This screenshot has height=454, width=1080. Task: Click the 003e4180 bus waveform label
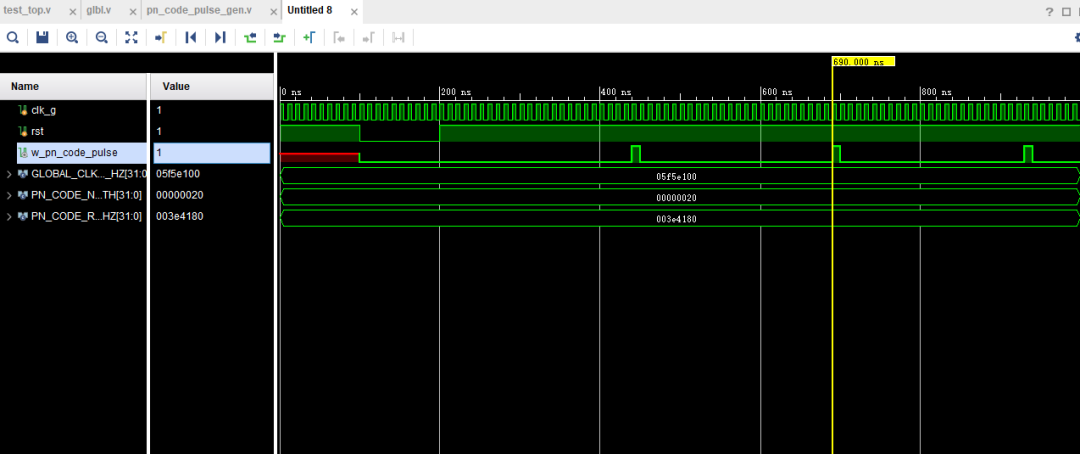tap(676, 220)
